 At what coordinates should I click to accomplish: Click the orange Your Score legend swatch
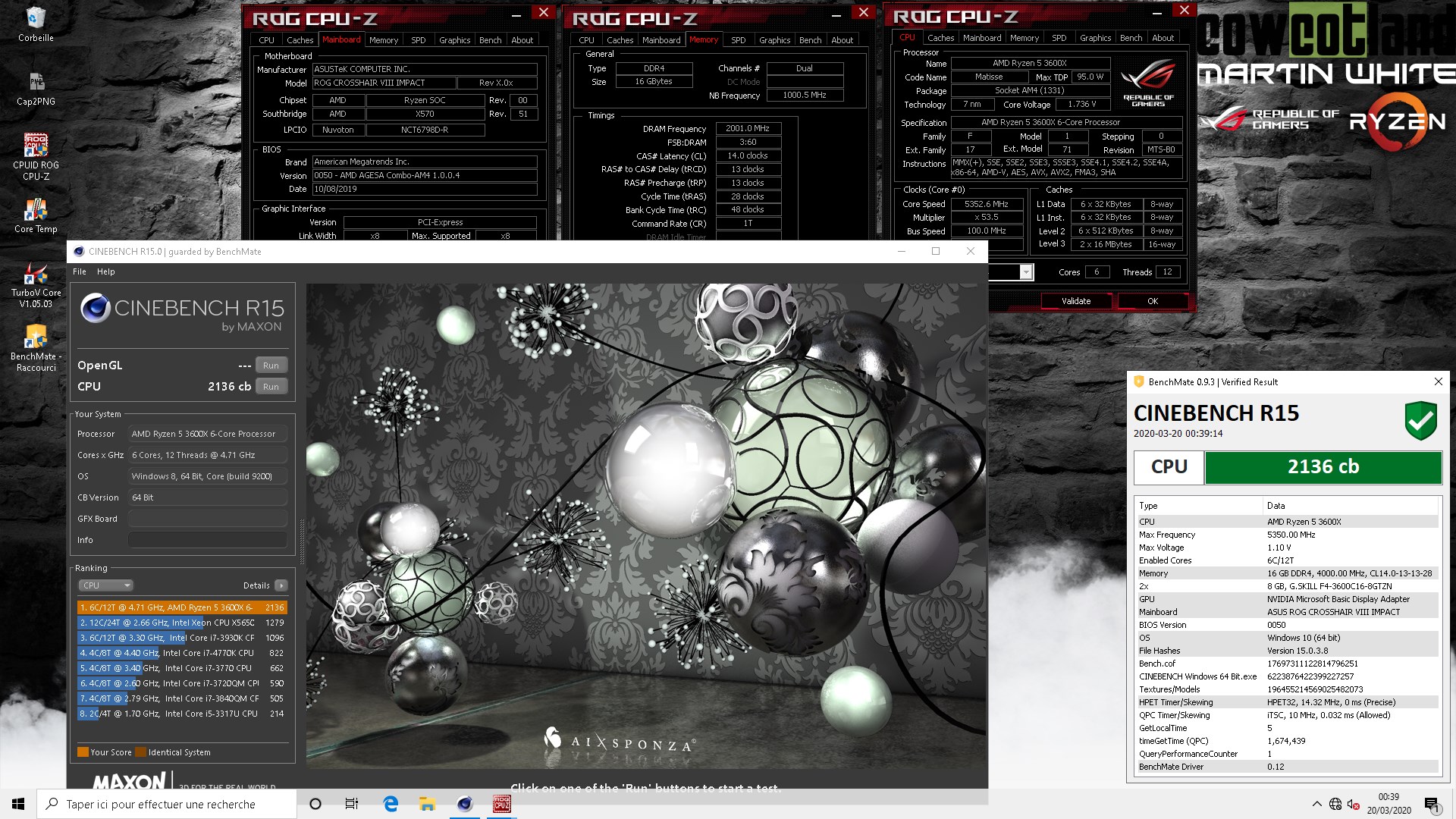83,752
